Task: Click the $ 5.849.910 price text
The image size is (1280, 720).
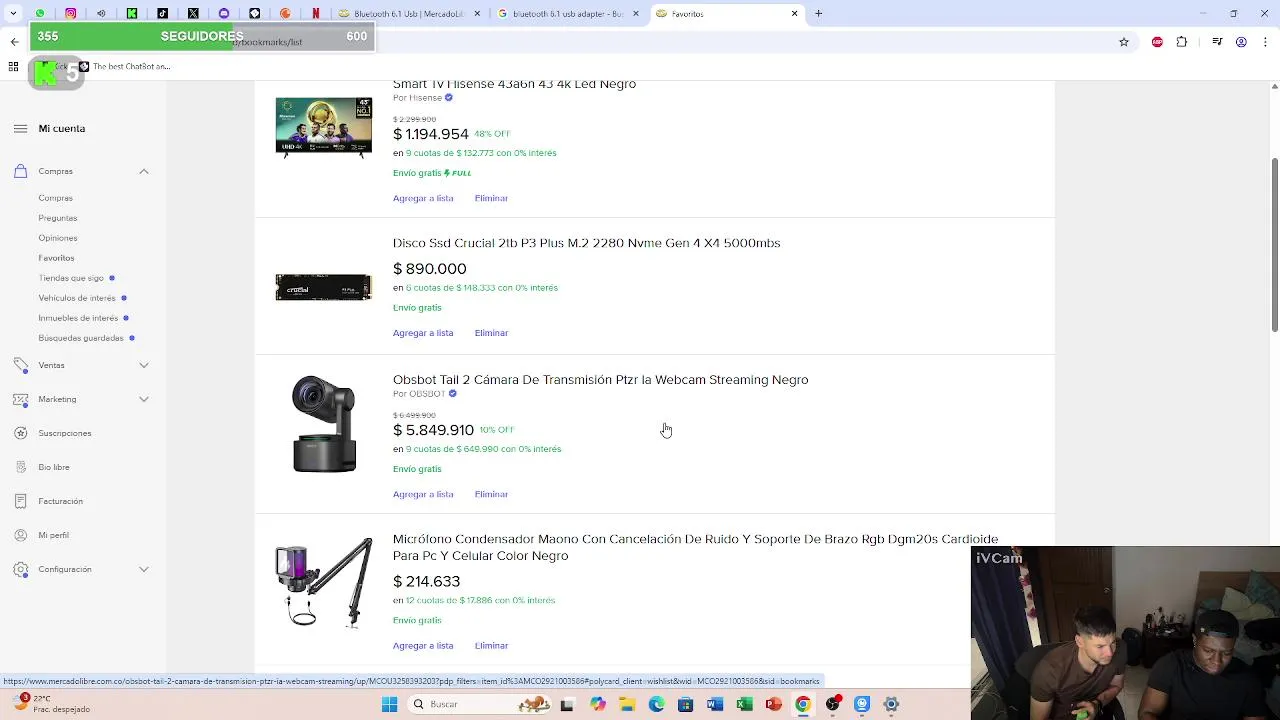Action: [433, 430]
